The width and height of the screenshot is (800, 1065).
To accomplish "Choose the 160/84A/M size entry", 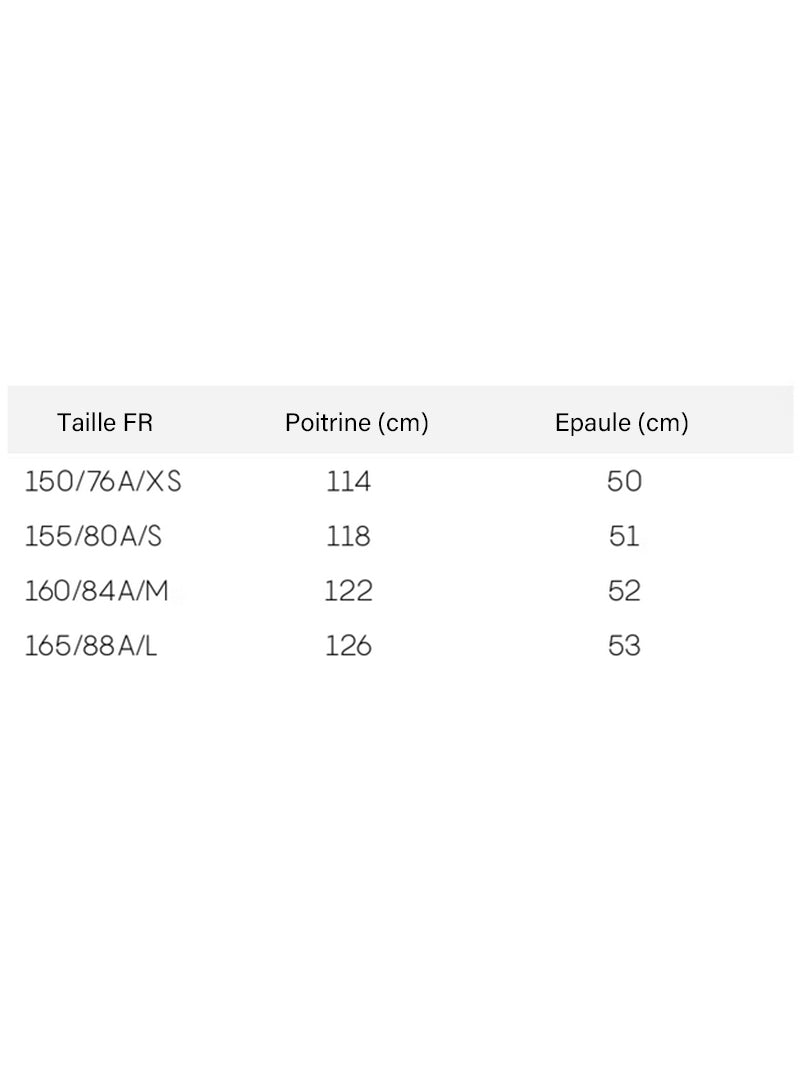I will click(96, 591).
